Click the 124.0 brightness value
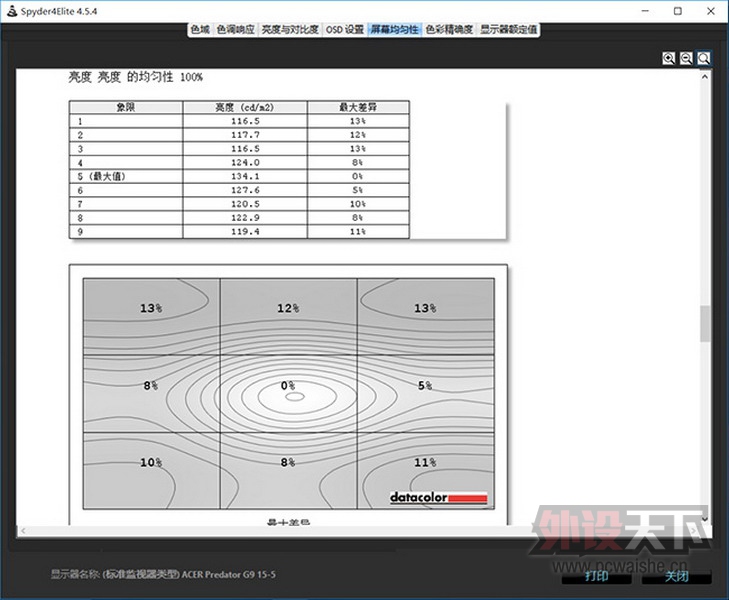The image size is (729, 600). tap(245, 163)
